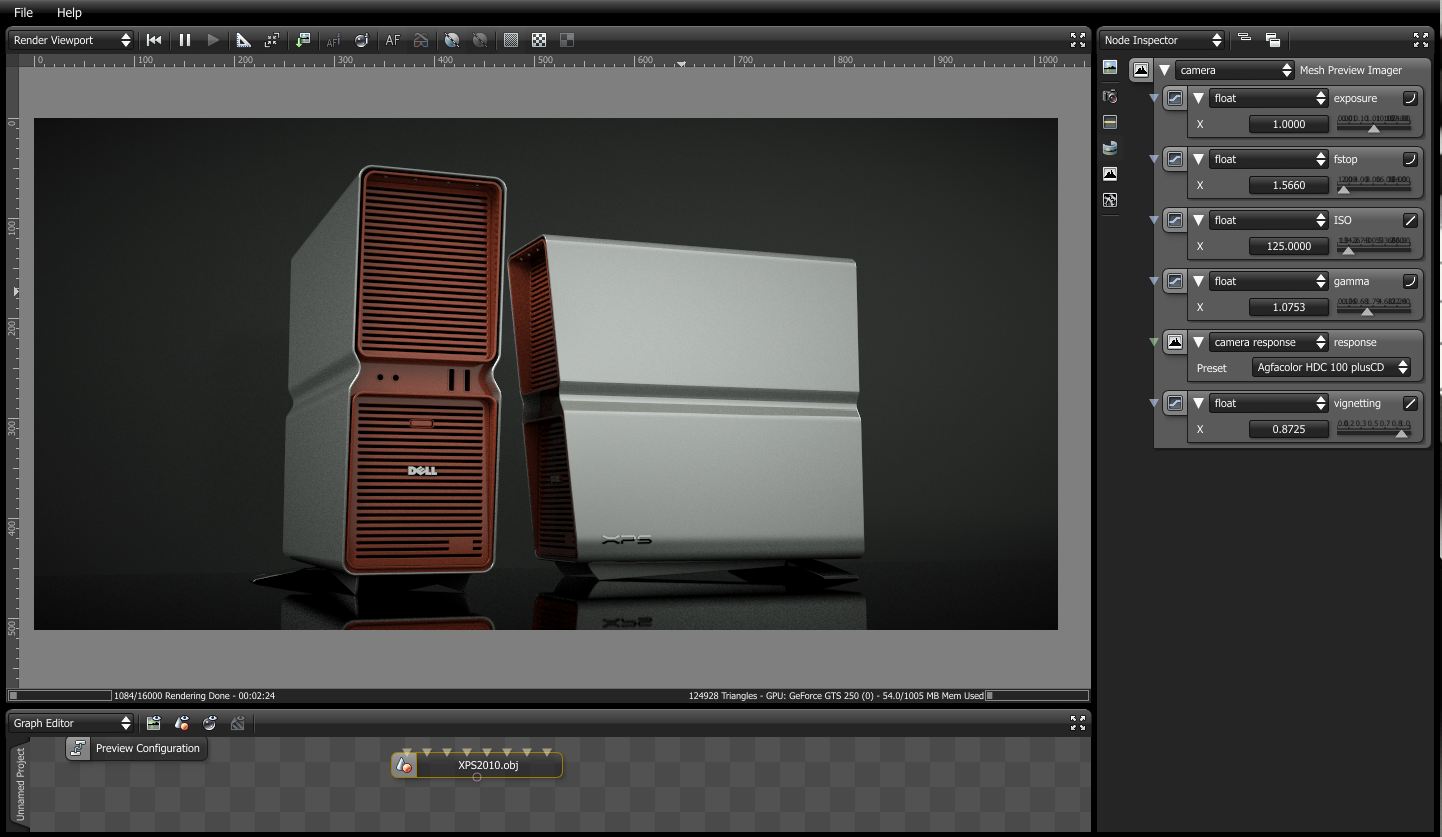Click the rendered Dell XPS image
The image size is (1442, 837).
pos(546,374)
